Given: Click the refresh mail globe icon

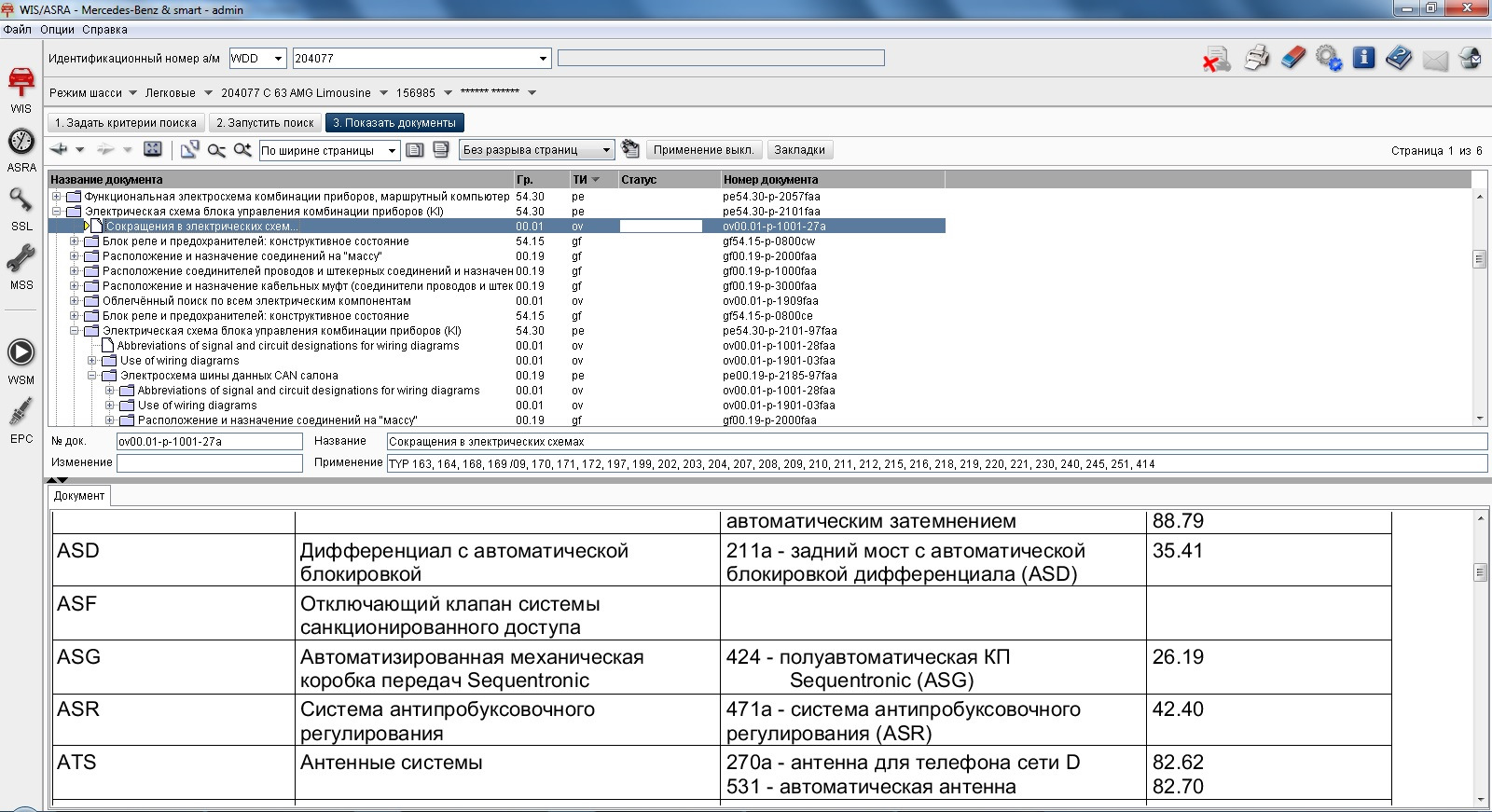Looking at the screenshot, I should [1471, 58].
